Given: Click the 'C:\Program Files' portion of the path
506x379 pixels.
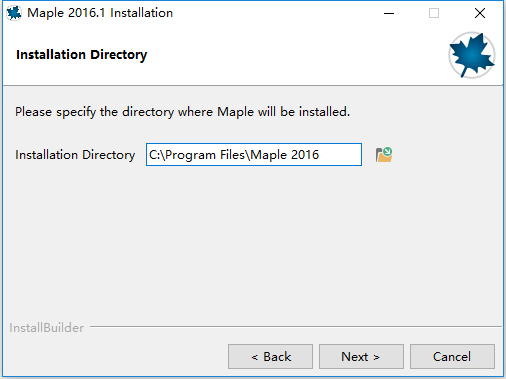Looking at the screenshot, I should pos(197,155).
